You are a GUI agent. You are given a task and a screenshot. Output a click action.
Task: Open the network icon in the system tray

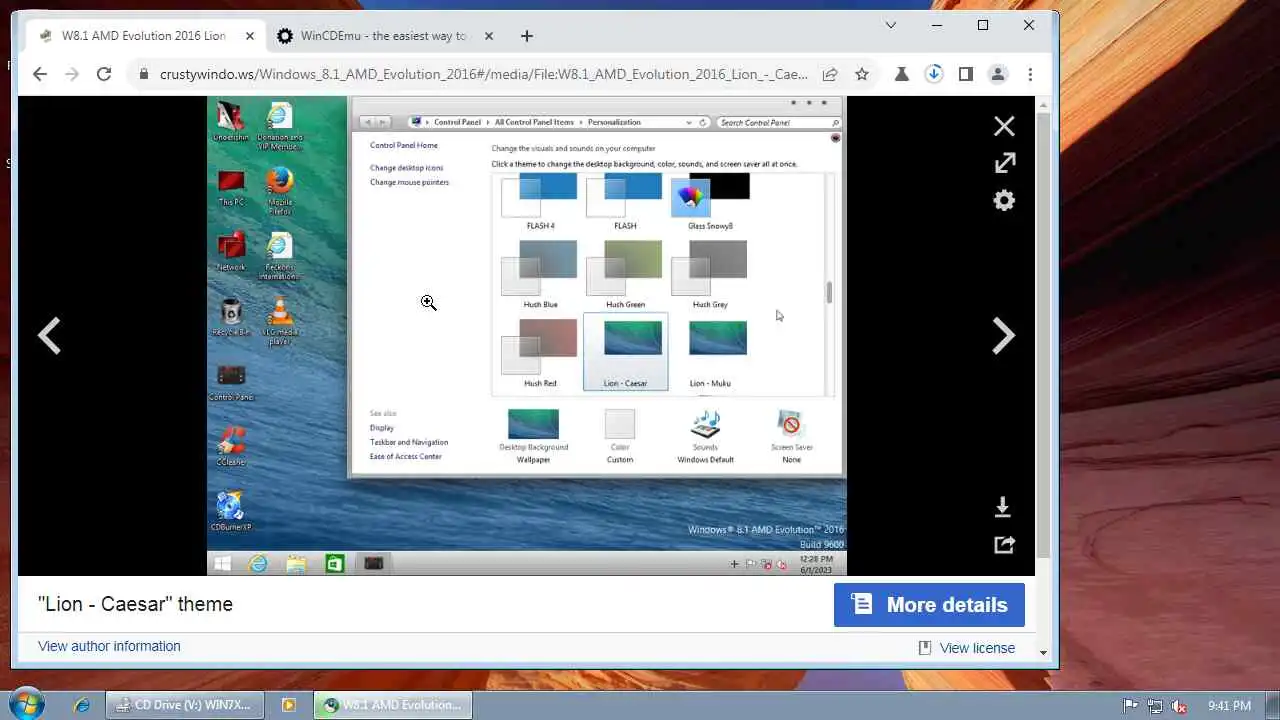[1155, 706]
